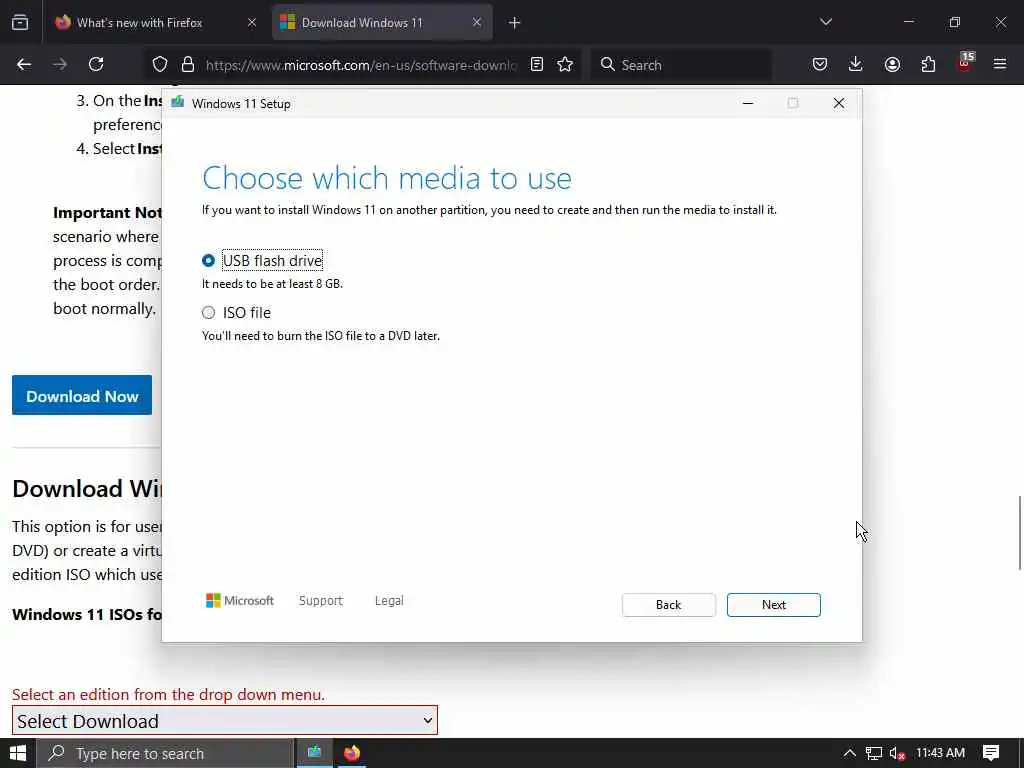Click Back in Windows 11 Setup
The width and height of the screenshot is (1024, 768).
tap(668, 605)
